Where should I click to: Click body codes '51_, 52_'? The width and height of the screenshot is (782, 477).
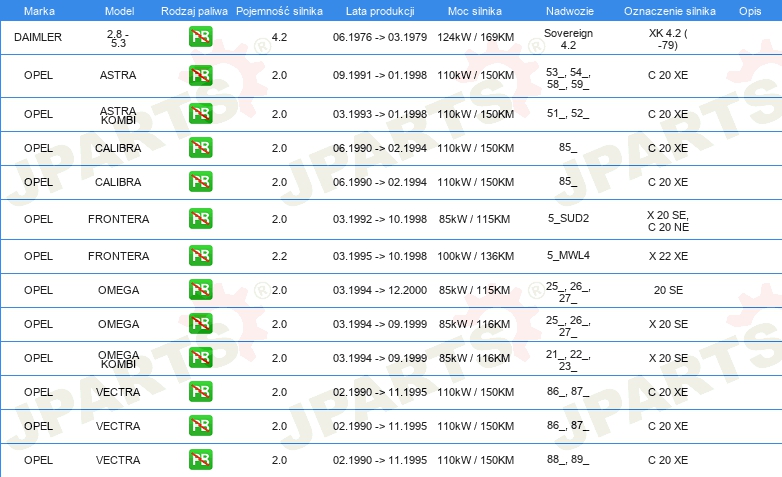(568, 113)
